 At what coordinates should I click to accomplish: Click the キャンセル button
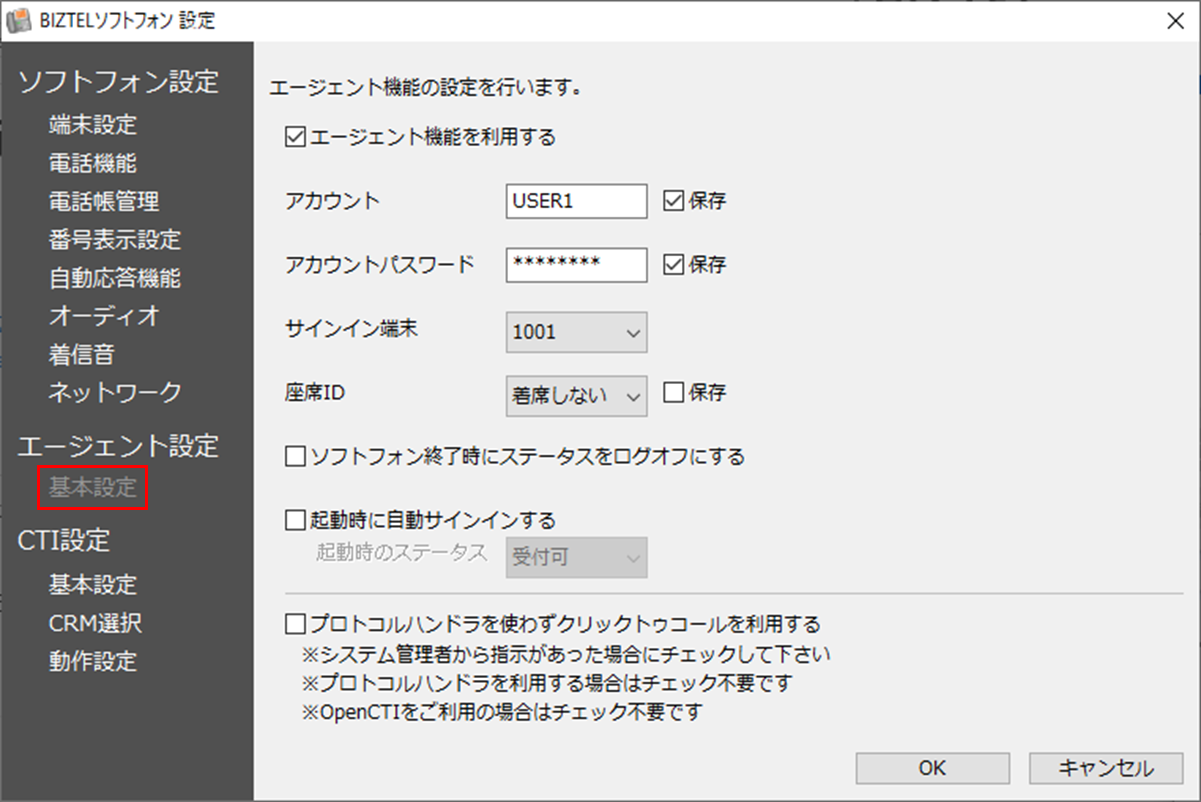point(1105,768)
